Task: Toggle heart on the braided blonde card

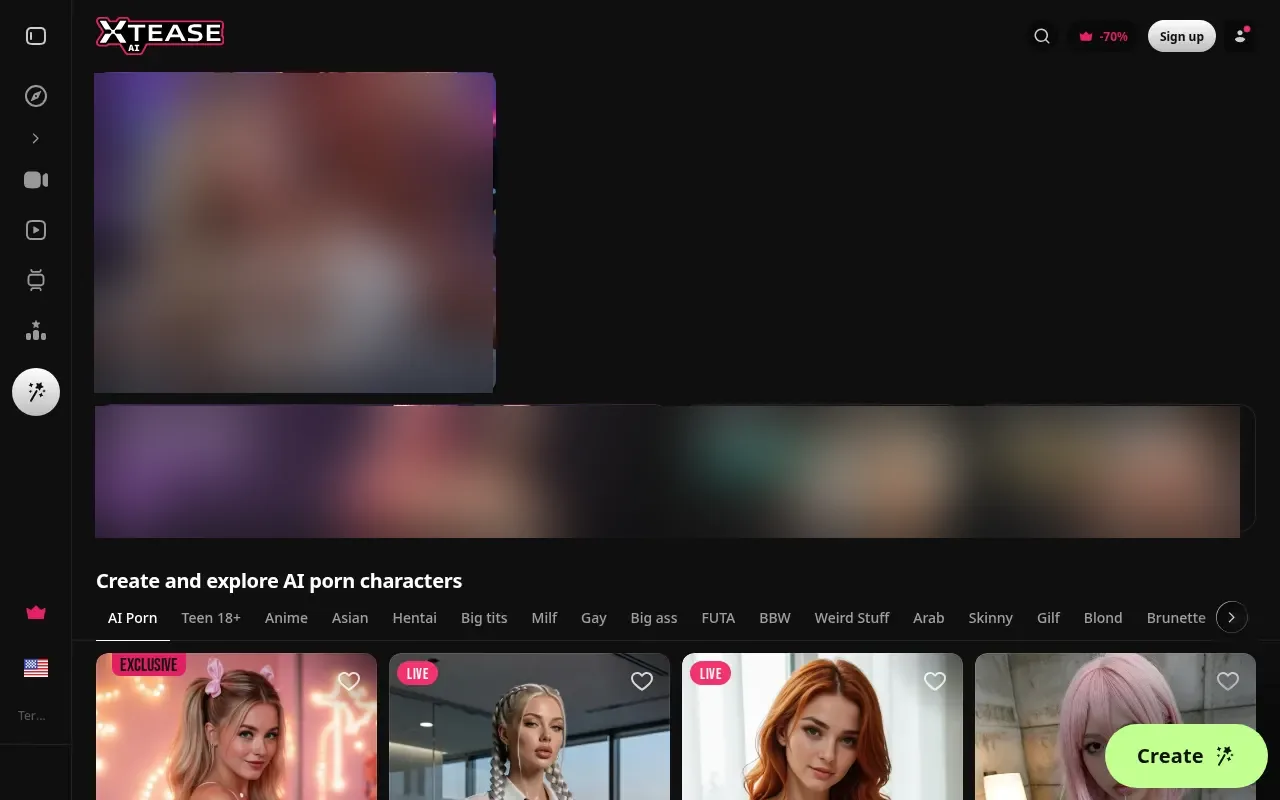Action: 642,681
